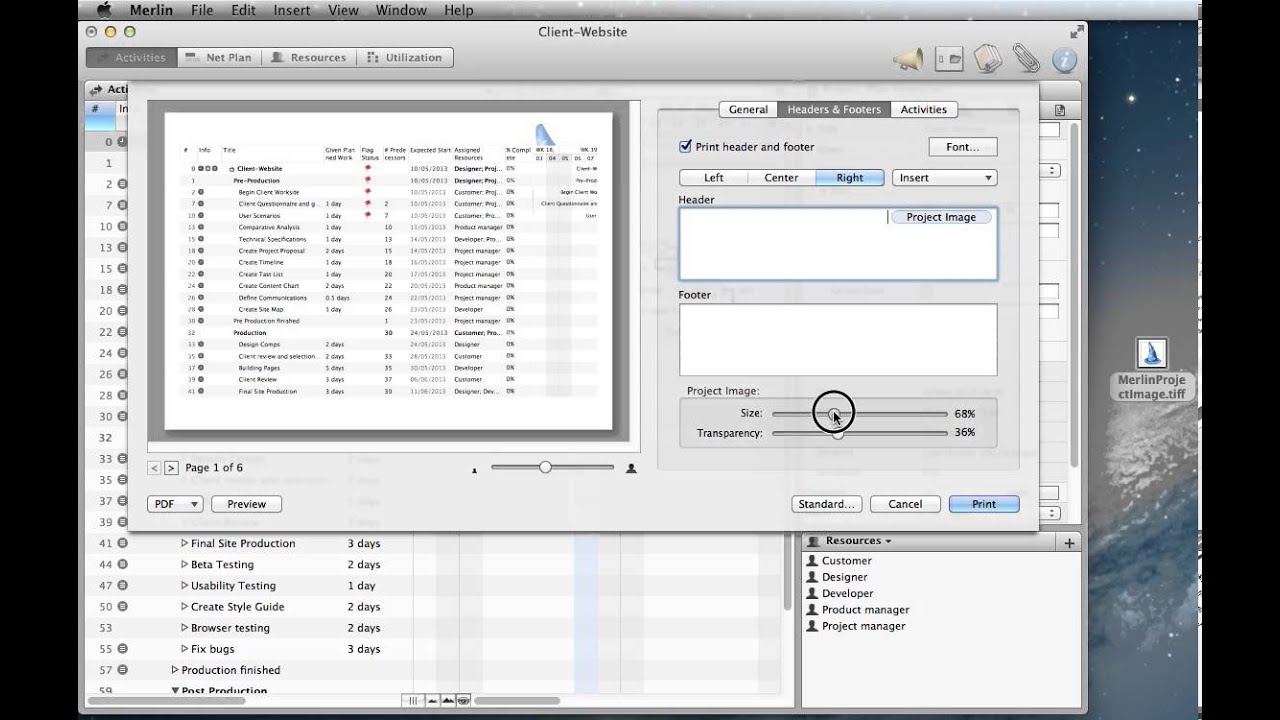Viewport: 1280px width, 720px height.
Task: Open the Resources panel dropdown
Action: [x=858, y=541]
